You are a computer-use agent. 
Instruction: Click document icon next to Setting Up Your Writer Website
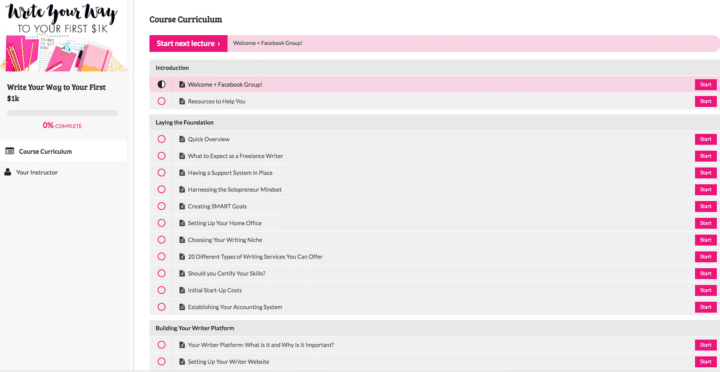(182, 361)
